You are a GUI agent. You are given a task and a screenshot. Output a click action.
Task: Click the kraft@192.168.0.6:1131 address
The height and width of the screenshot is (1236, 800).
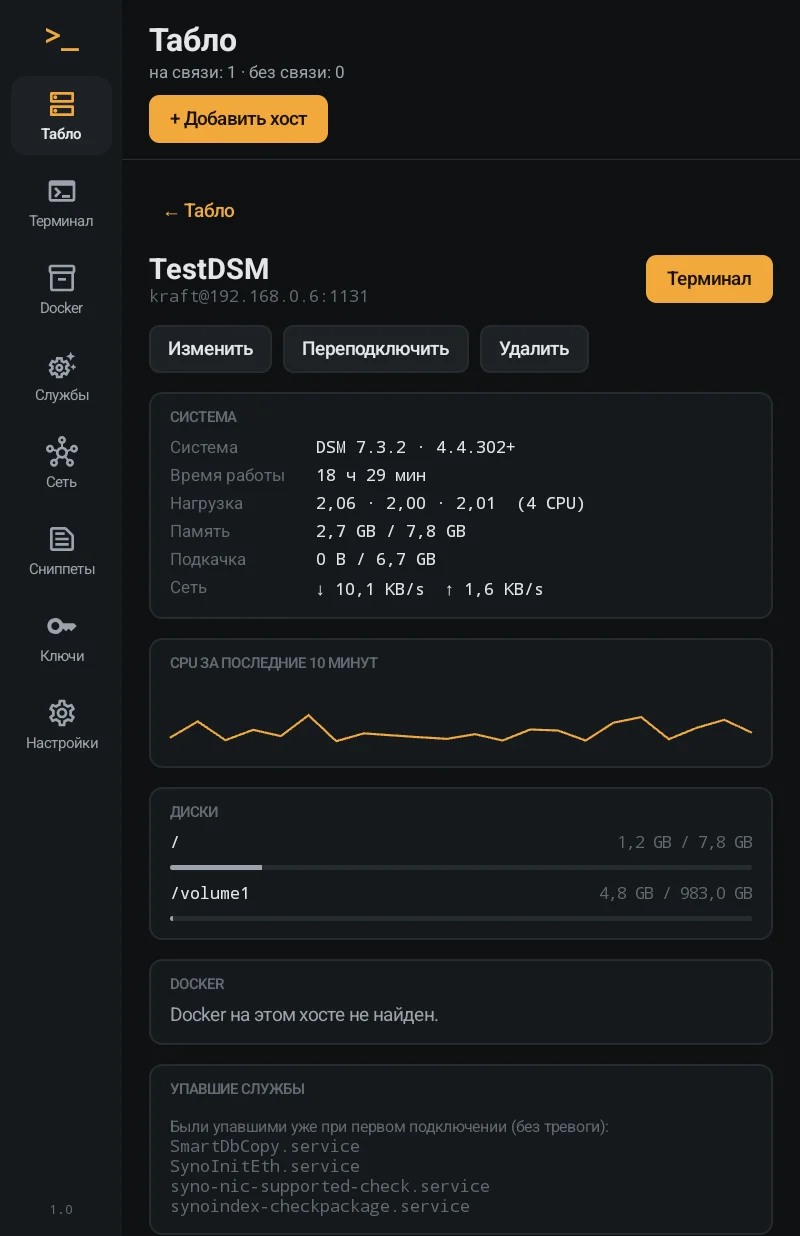[x=259, y=296]
